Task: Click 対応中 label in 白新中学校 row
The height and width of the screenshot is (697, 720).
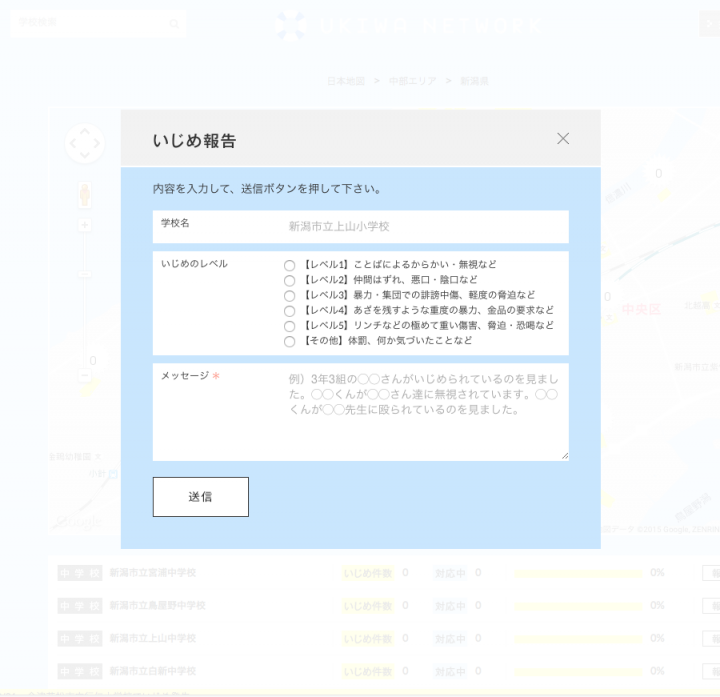Action: coord(450,672)
